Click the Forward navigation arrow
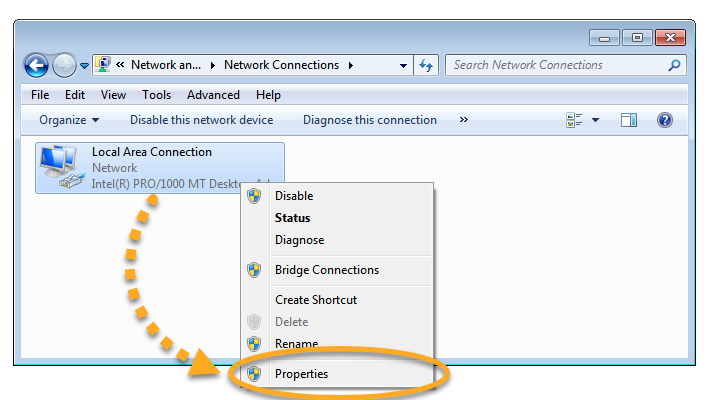The image size is (718, 400). pyautogui.click(x=64, y=66)
